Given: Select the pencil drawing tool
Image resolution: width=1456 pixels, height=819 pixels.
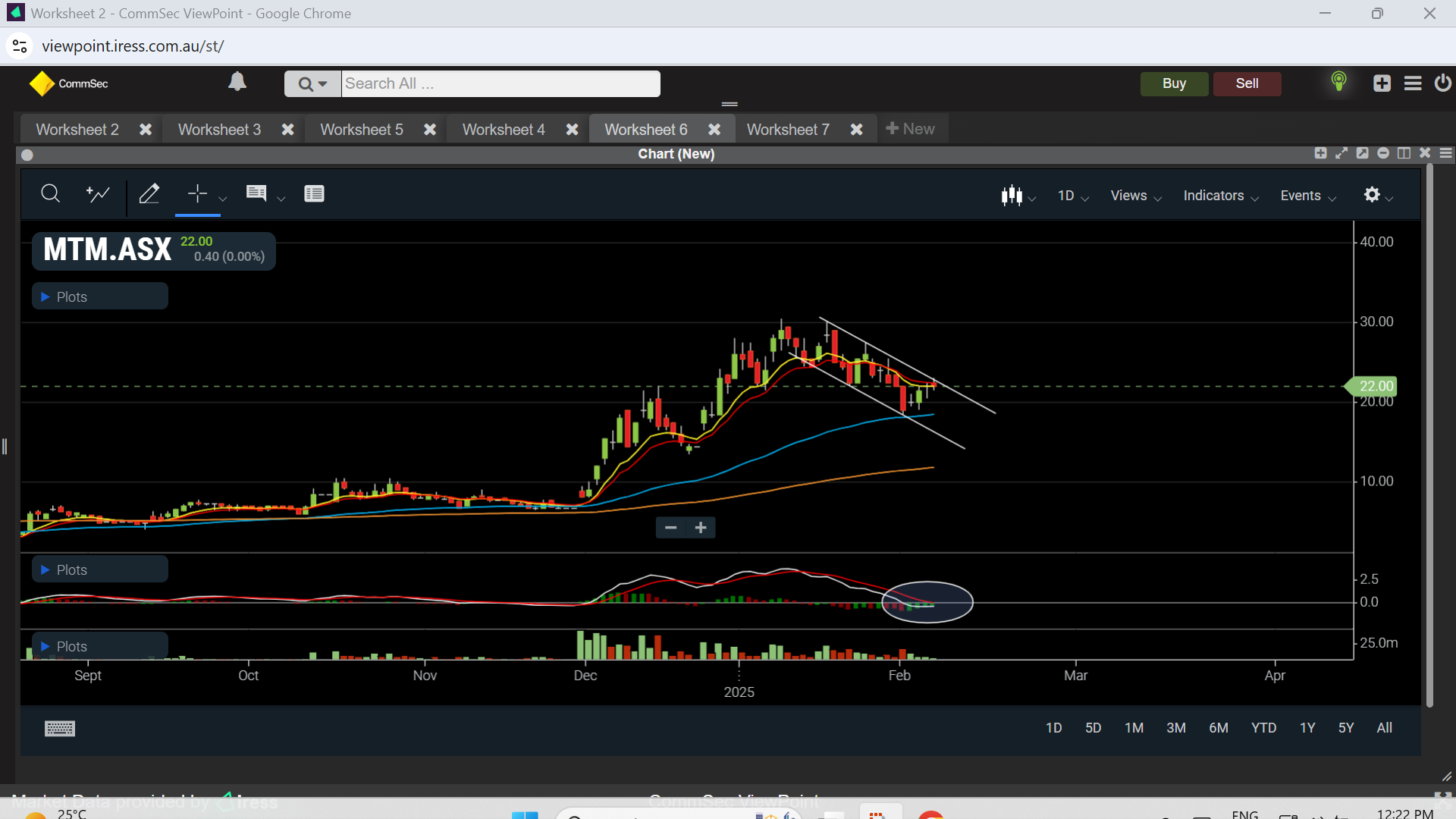Looking at the screenshot, I should coord(149,194).
